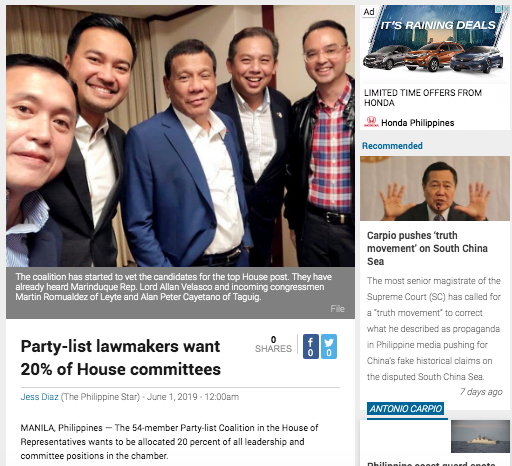Select the ANTONIO CARPIO tag

[405, 408]
